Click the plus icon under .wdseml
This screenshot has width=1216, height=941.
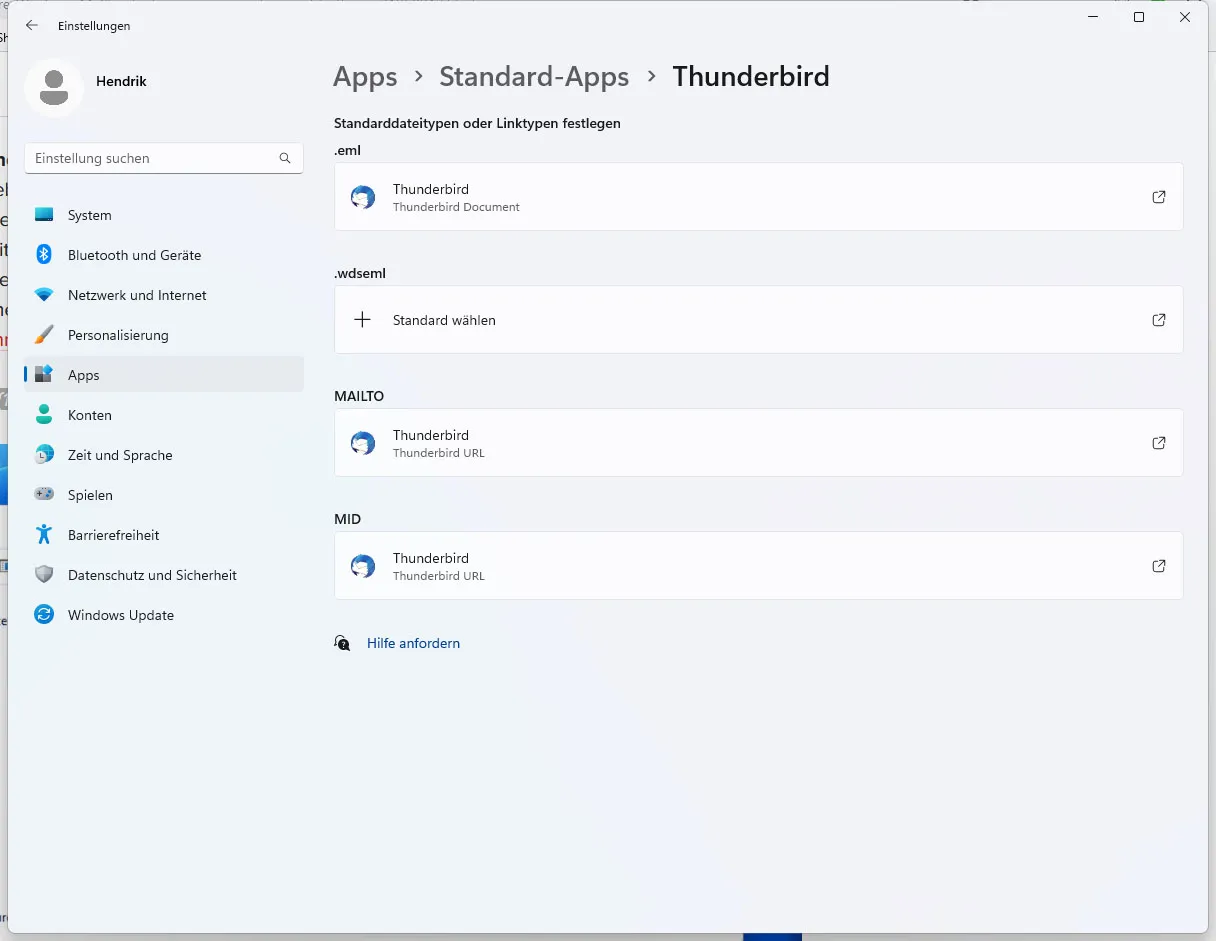pos(363,320)
